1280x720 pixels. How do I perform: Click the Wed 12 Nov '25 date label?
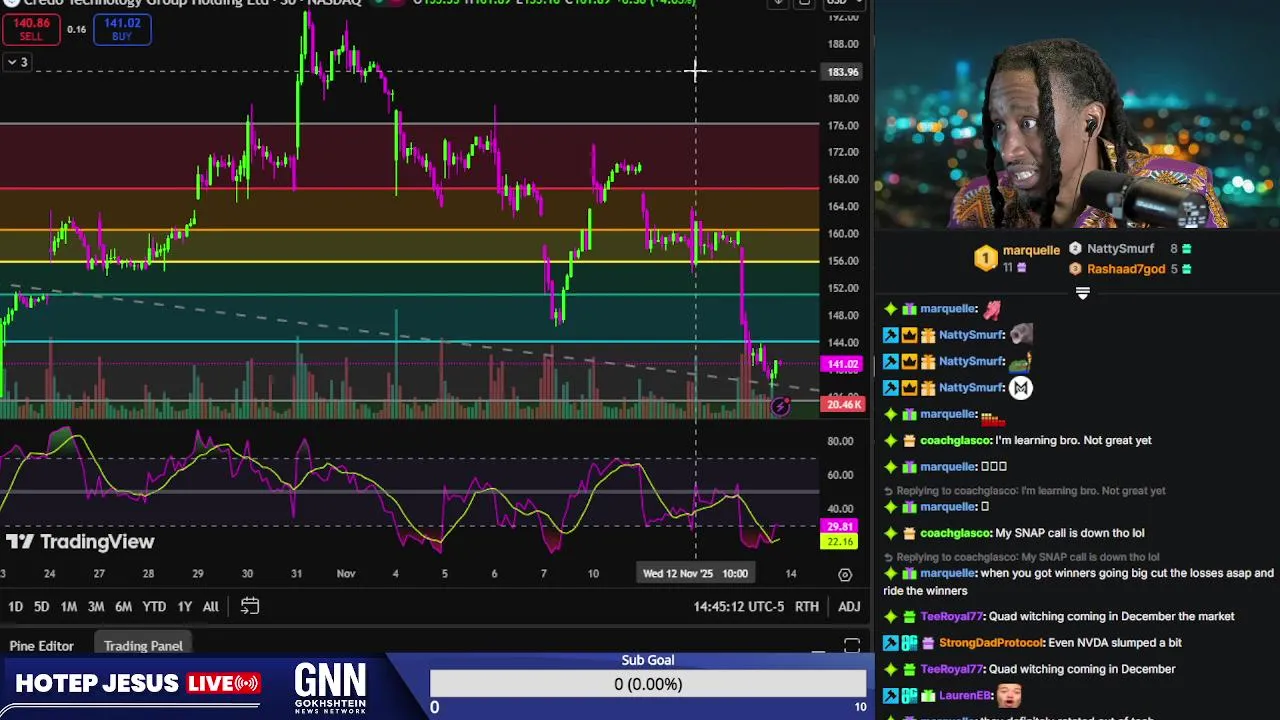tap(696, 574)
